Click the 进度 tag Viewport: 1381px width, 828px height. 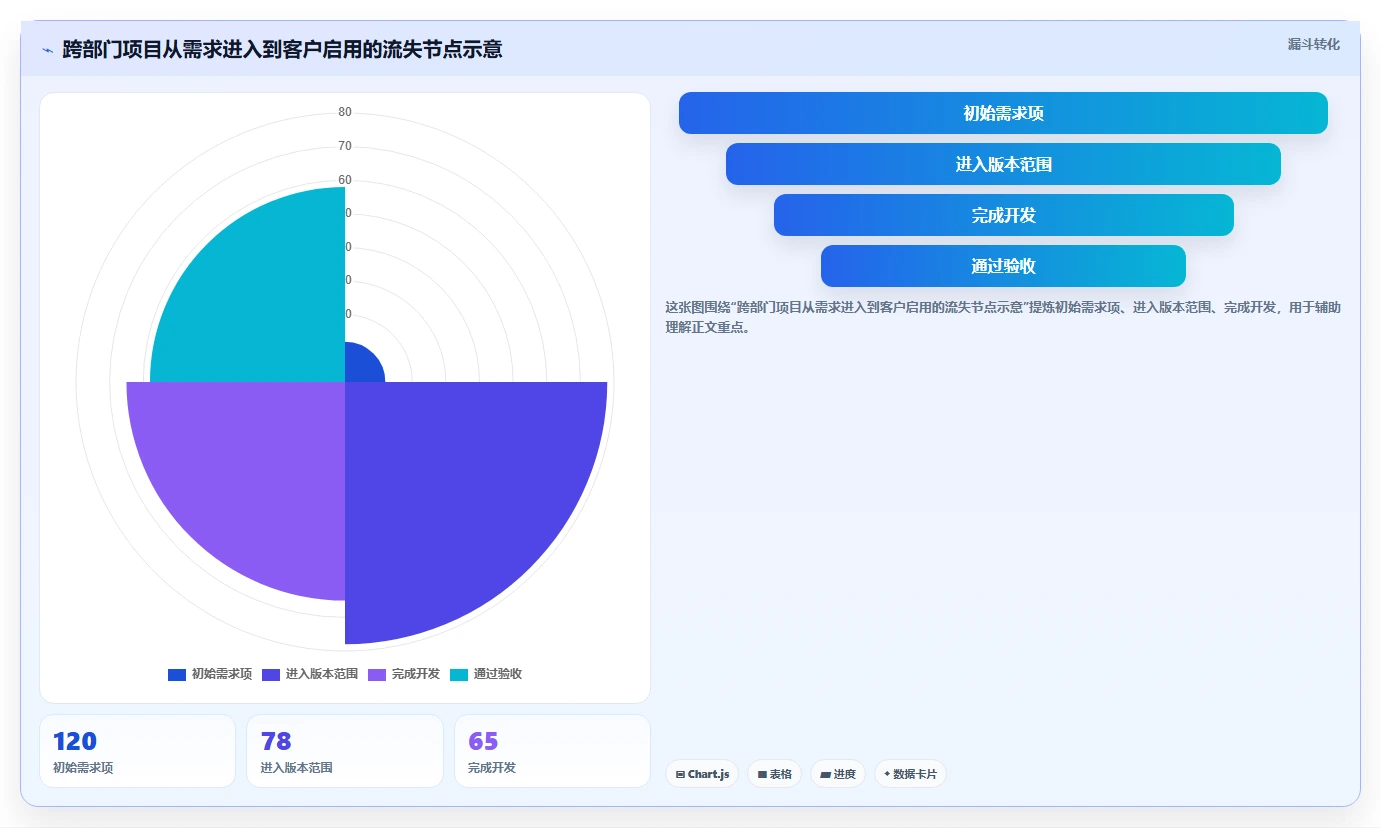[x=838, y=774]
